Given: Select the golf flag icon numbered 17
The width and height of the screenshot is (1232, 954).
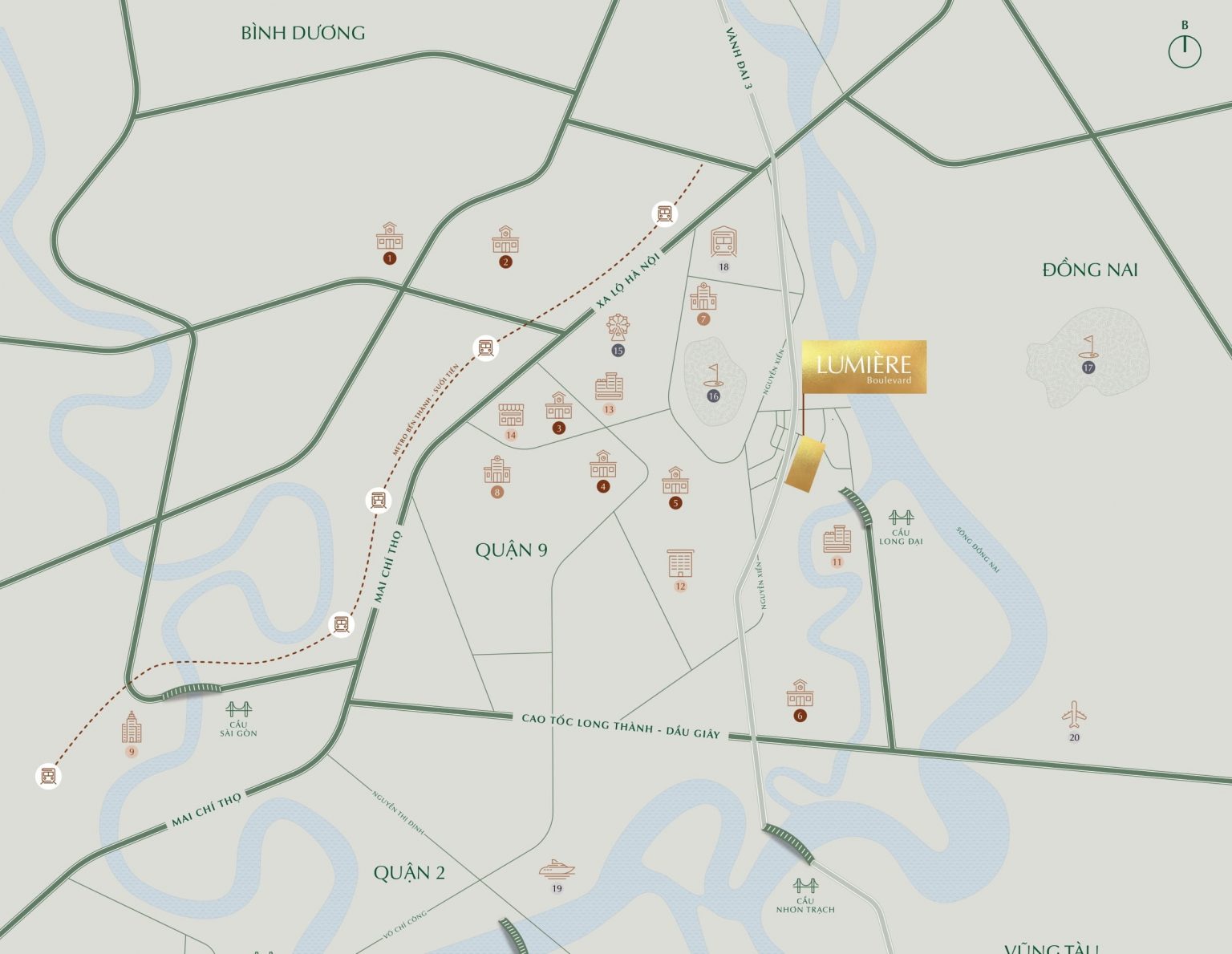Looking at the screenshot, I should click(1088, 347).
